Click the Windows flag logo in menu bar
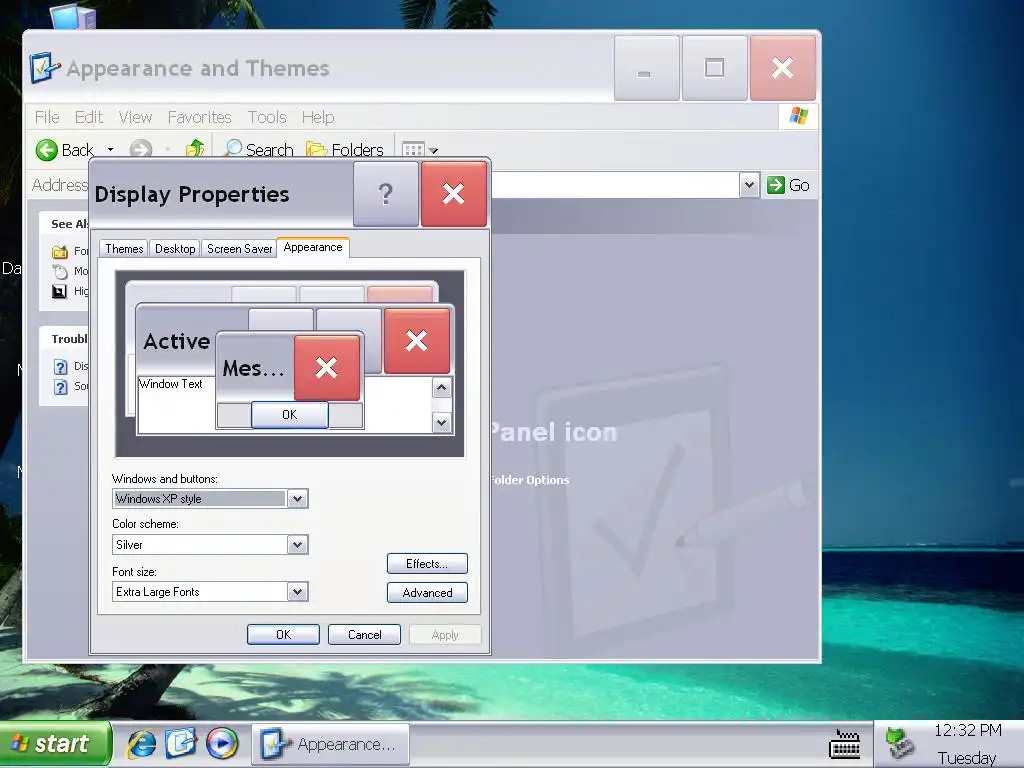The height and width of the screenshot is (768, 1024). [798, 116]
